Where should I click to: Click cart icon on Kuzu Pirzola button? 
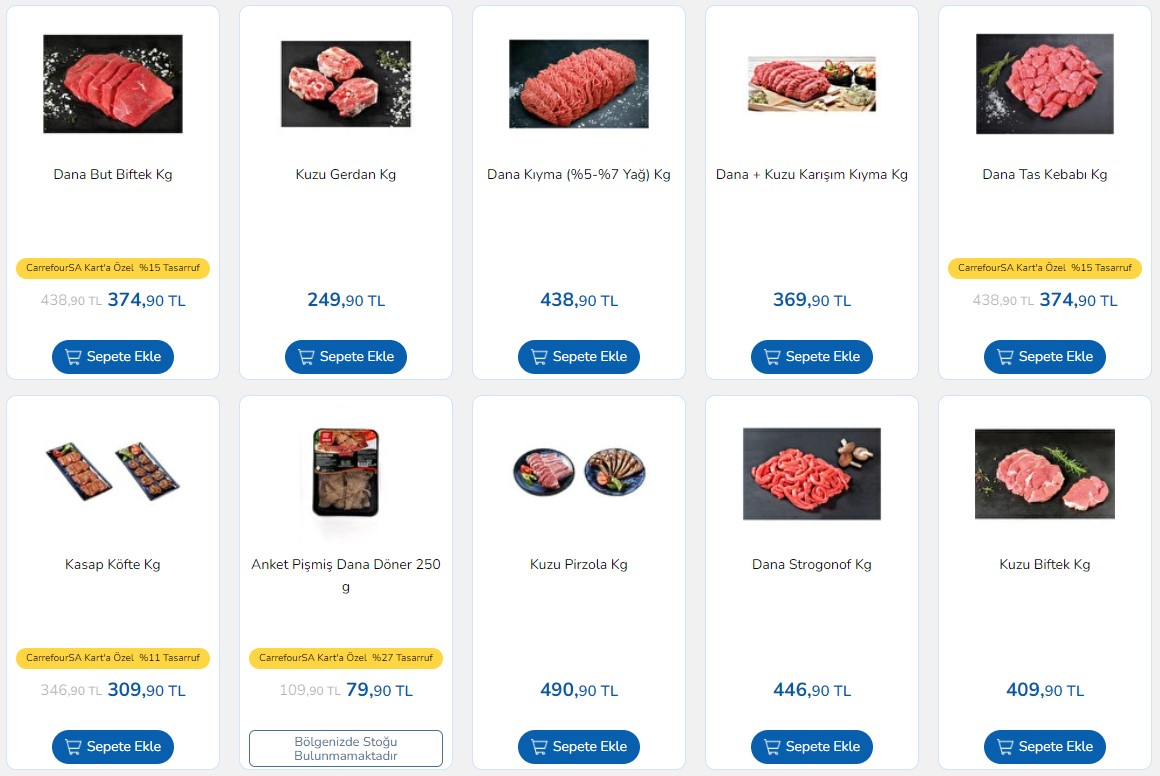coord(539,746)
